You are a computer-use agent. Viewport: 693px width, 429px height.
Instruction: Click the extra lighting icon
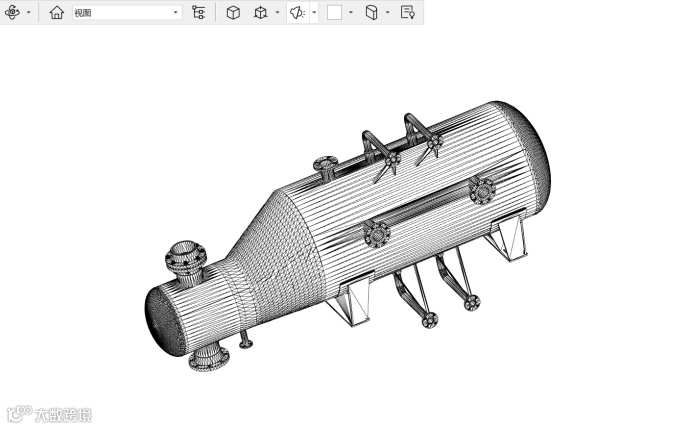click(x=297, y=12)
